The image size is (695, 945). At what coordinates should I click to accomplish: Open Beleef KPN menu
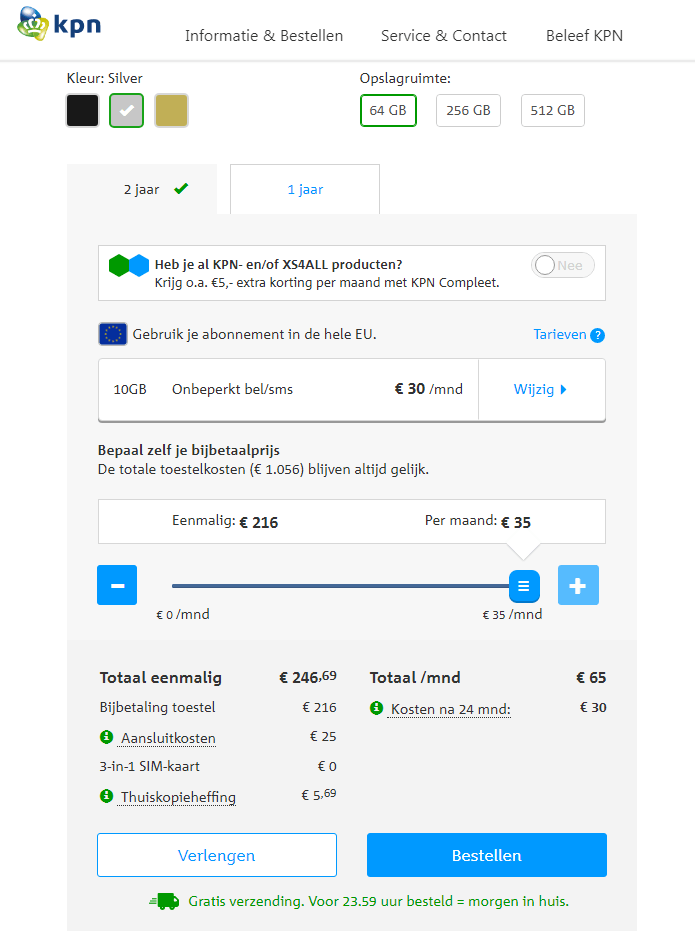pos(584,36)
